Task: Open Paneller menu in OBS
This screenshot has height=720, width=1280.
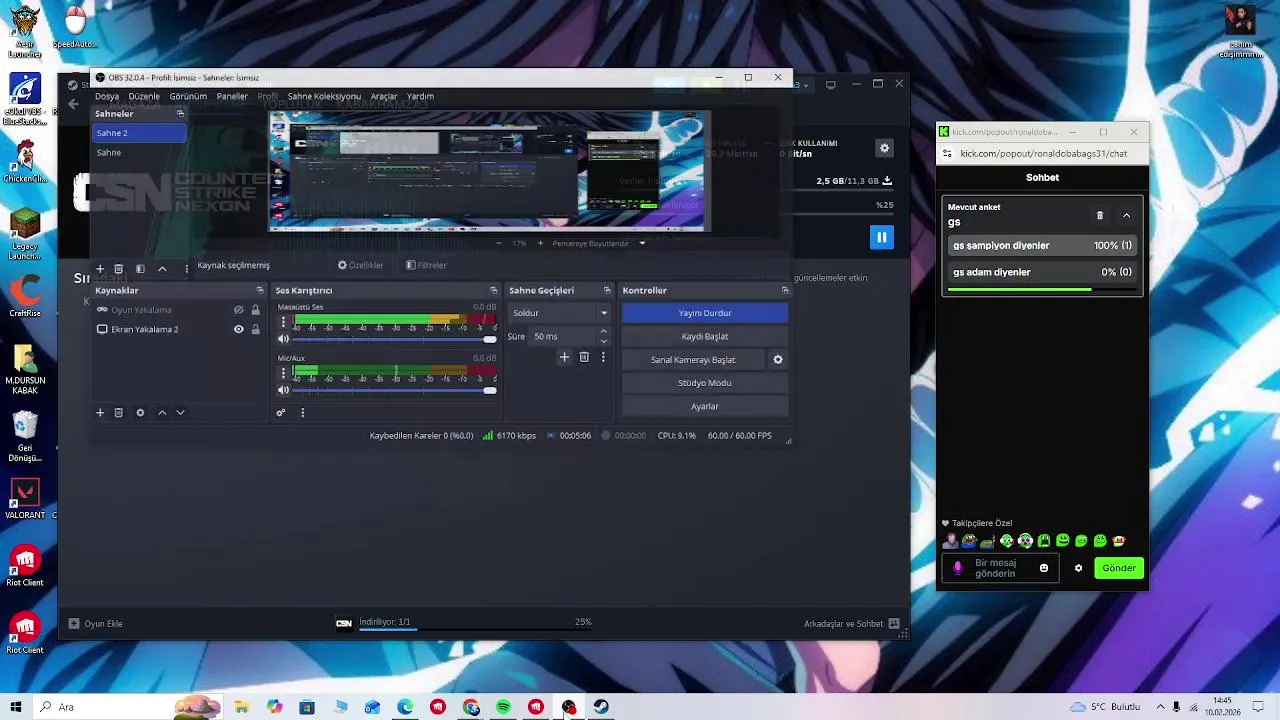Action: (232, 96)
